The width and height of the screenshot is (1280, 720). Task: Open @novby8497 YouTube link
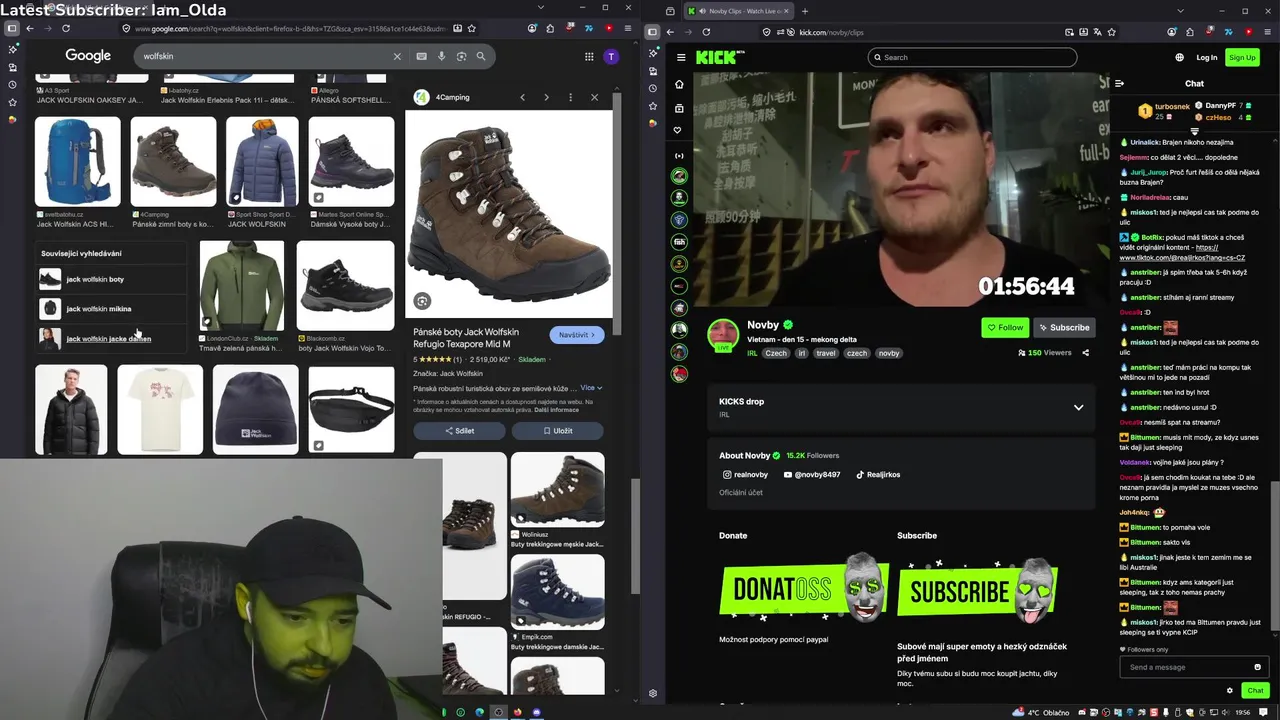pos(812,475)
